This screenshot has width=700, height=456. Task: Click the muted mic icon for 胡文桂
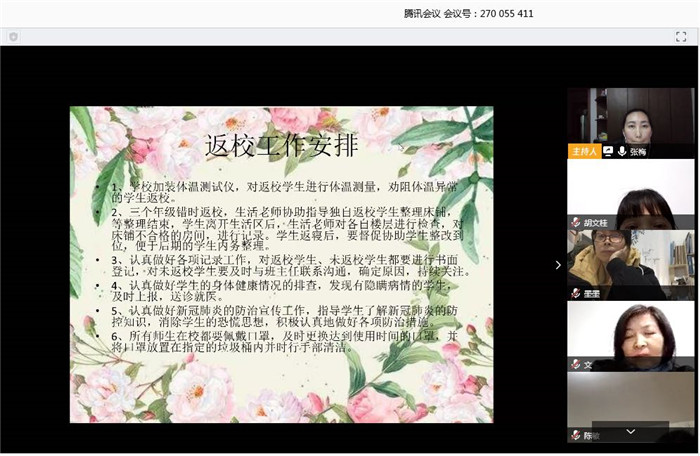(576, 222)
